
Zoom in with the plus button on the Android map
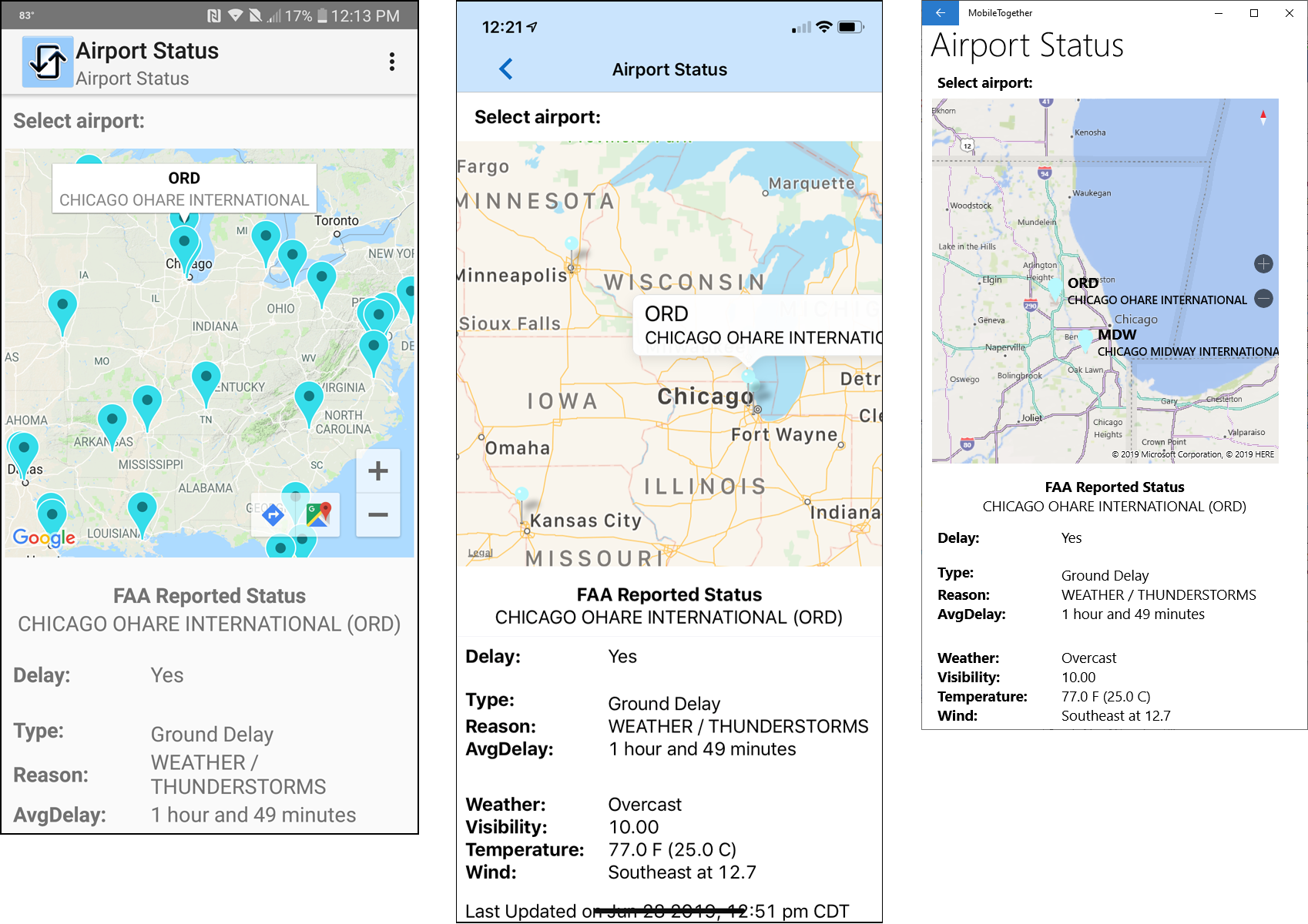coord(377,471)
